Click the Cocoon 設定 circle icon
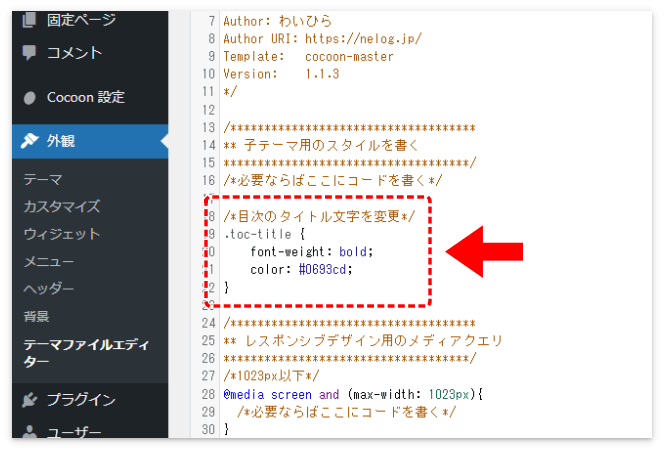This screenshot has width=664, height=451. pyautogui.click(x=29, y=98)
